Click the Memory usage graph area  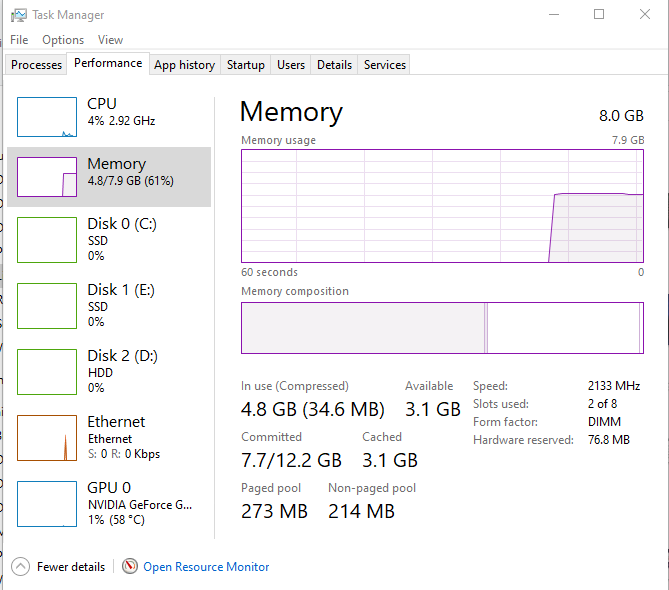[x=442, y=205]
